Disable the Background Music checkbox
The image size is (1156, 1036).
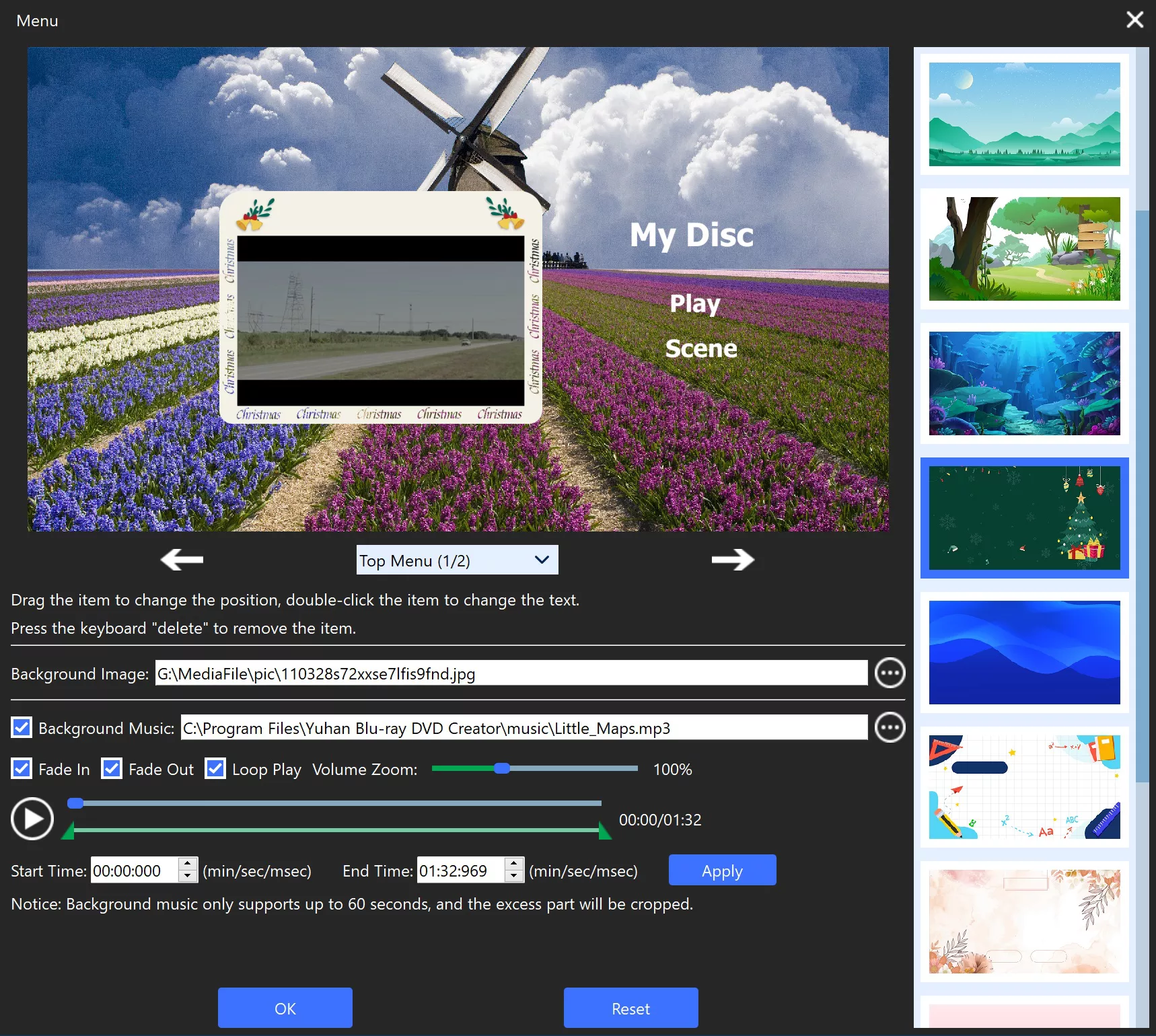pos(22,727)
